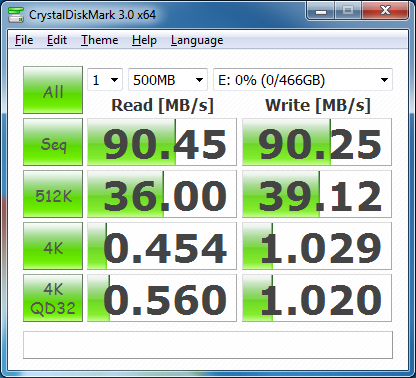Start the 4K random test

click(x=53, y=246)
